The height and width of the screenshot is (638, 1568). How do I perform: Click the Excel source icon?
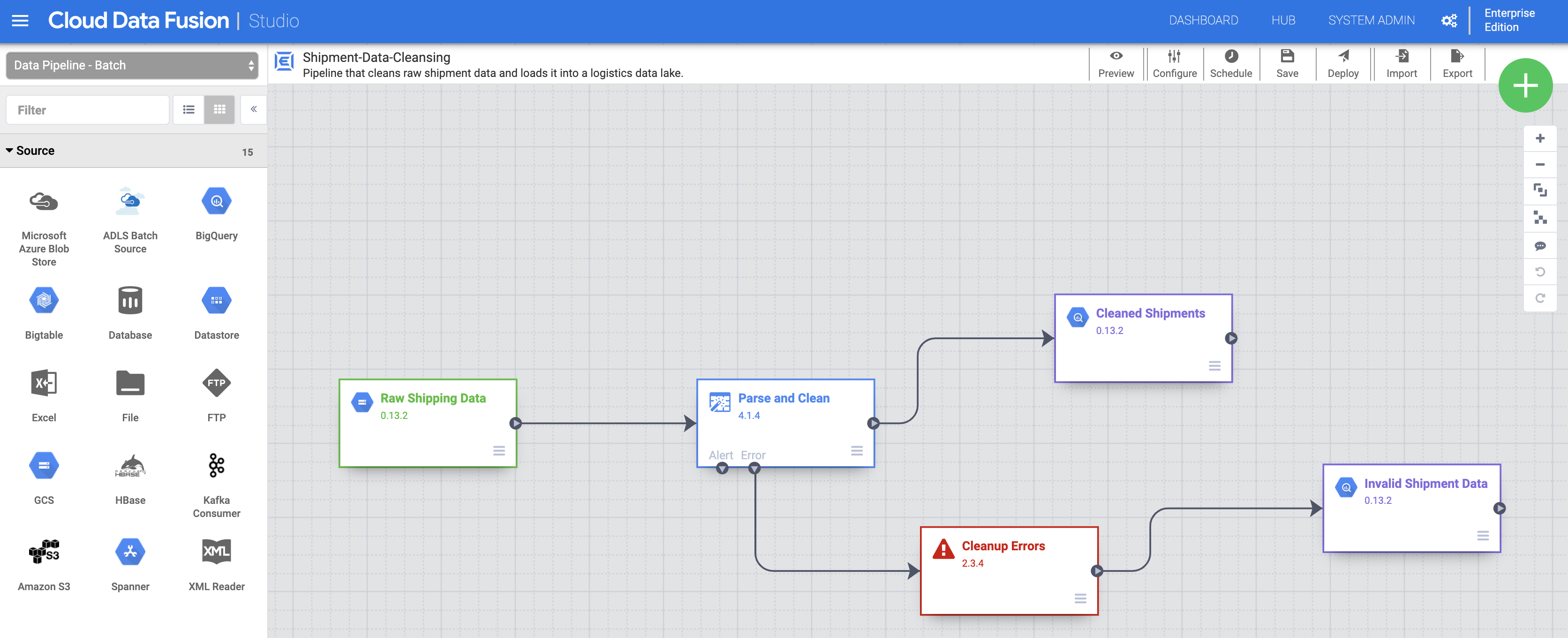pos(44,384)
